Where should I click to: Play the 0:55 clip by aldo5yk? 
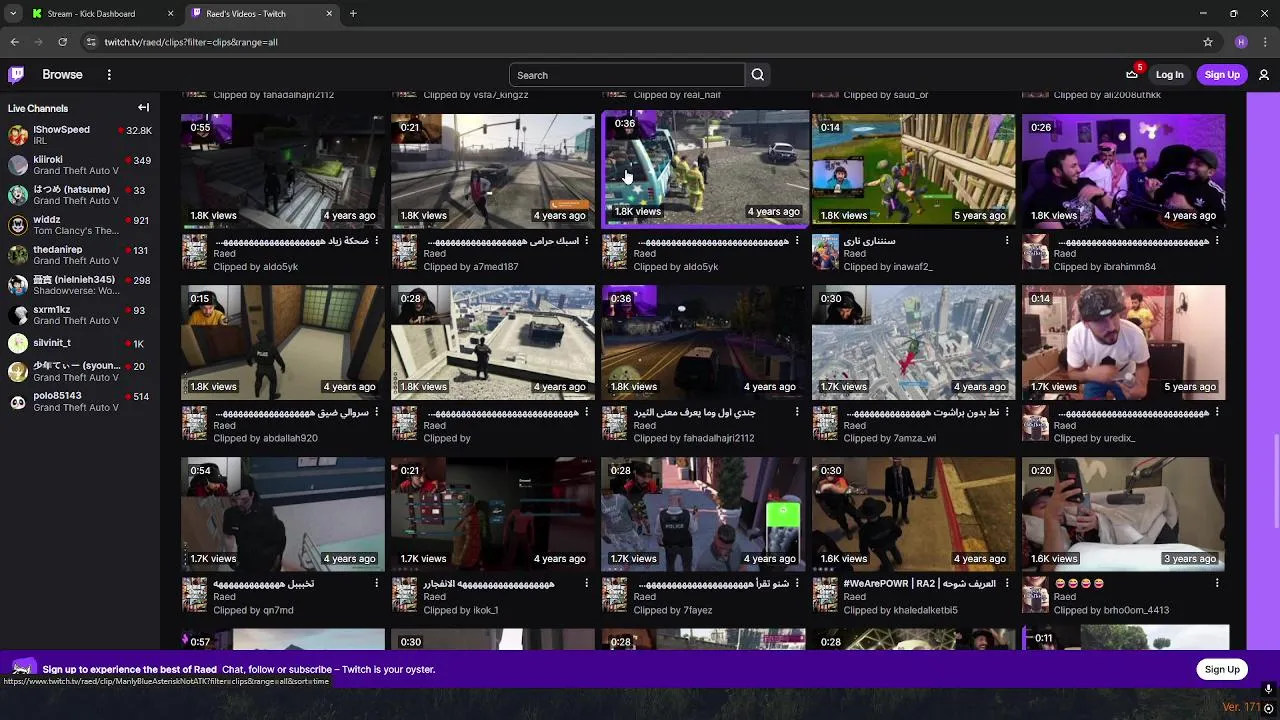pos(283,171)
